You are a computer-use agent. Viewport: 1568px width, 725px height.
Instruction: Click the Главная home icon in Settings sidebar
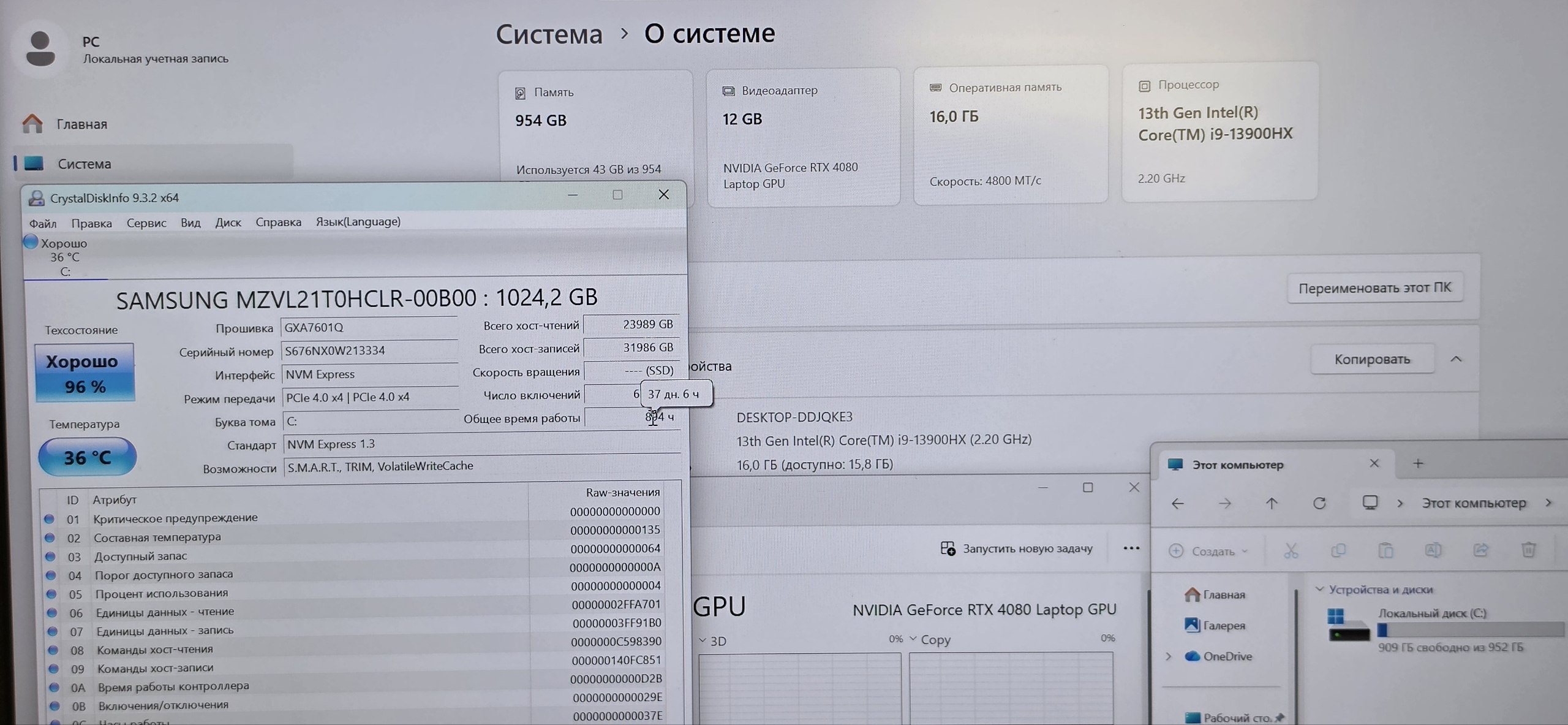(x=33, y=124)
